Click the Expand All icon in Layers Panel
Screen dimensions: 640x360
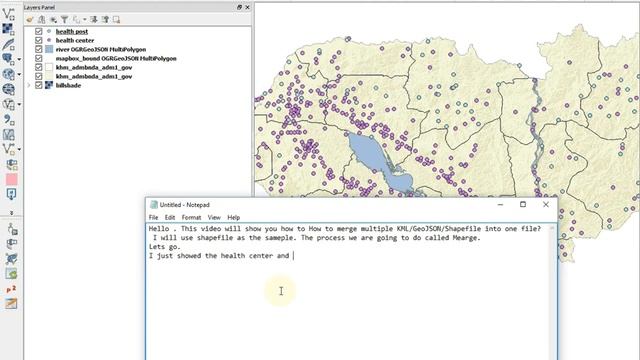pyautogui.click(x=93, y=20)
